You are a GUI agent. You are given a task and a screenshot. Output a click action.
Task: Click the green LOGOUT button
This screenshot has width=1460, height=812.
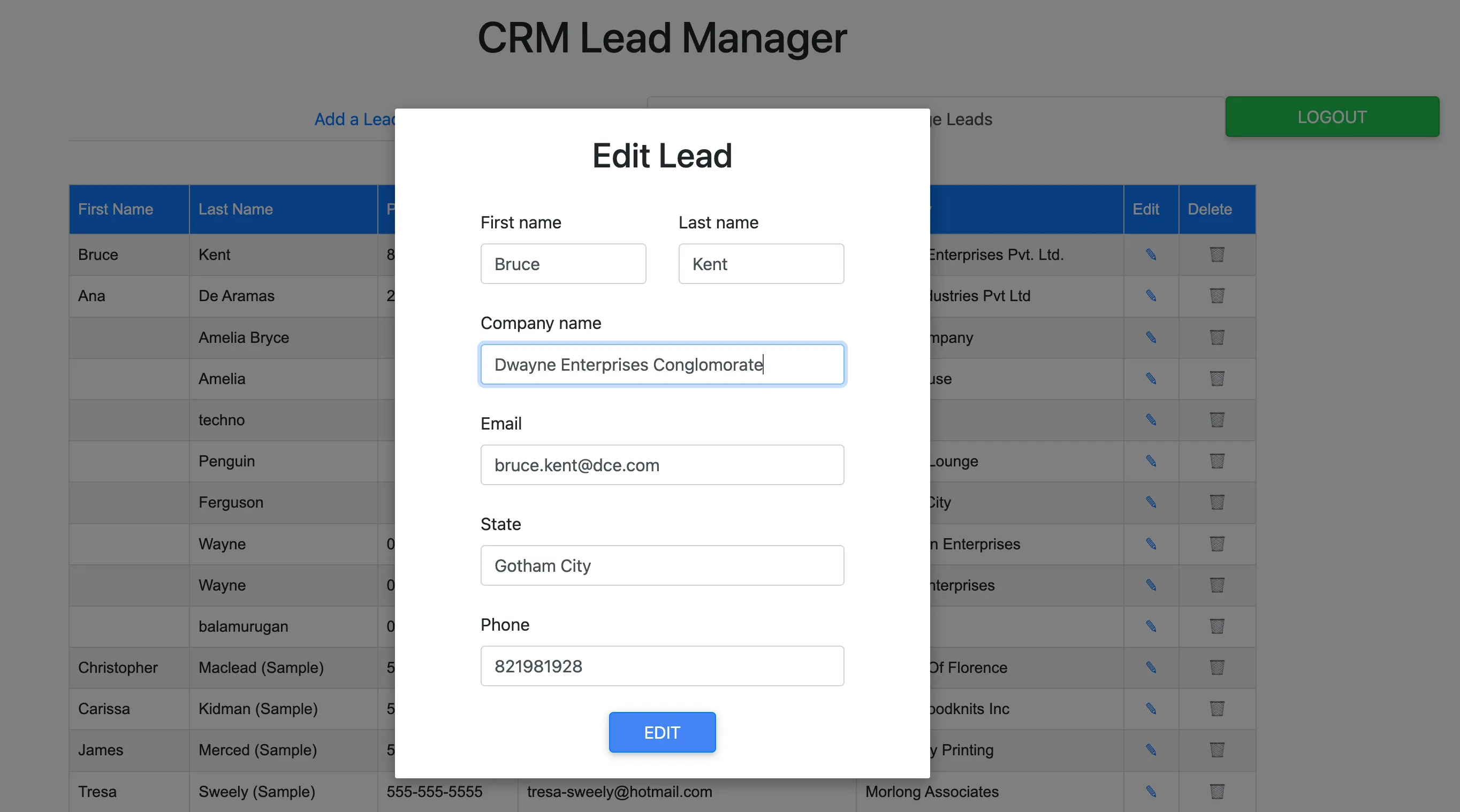[x=1332, y=117]
